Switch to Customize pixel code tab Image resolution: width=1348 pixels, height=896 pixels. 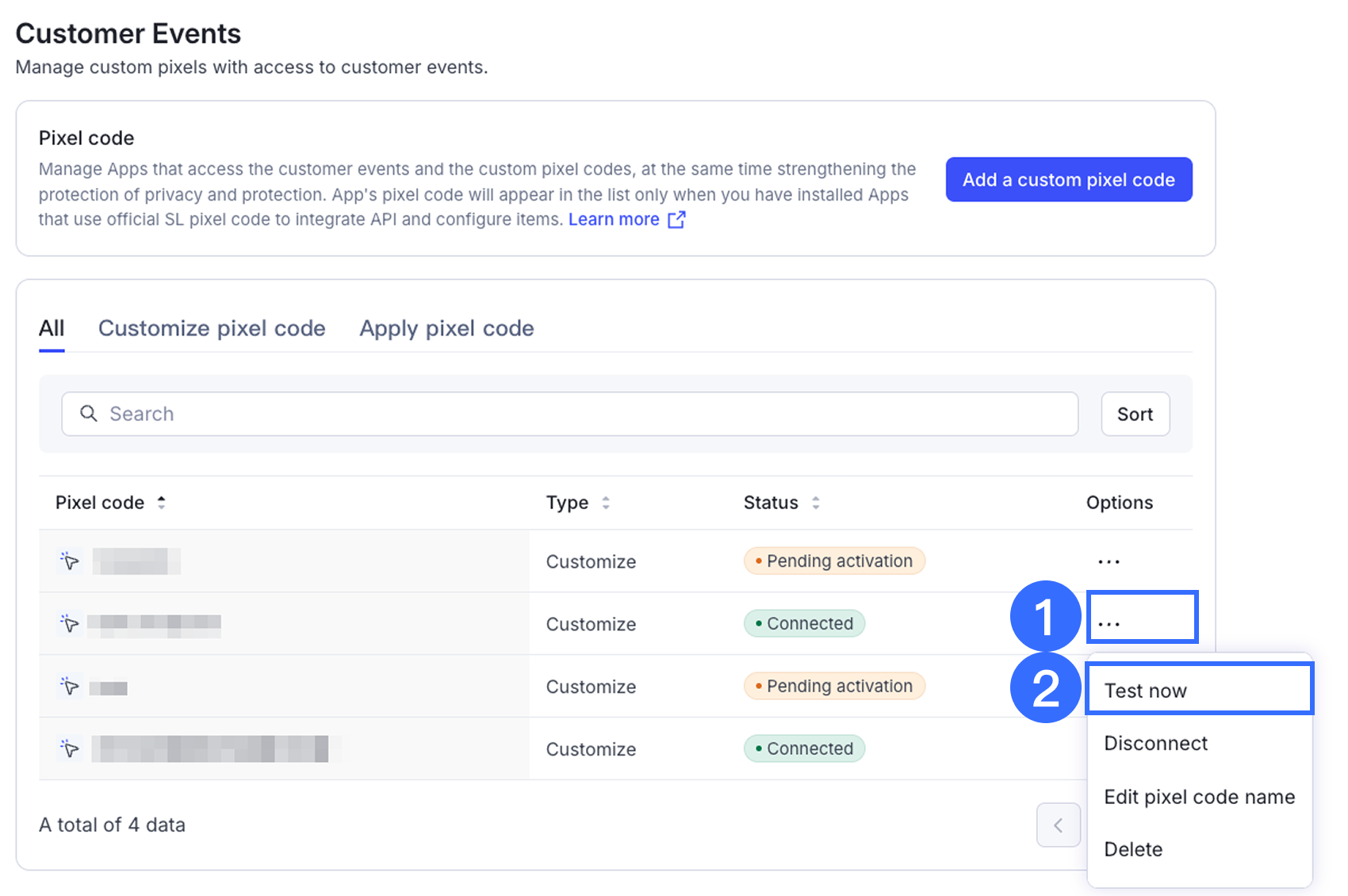point(212,328)
